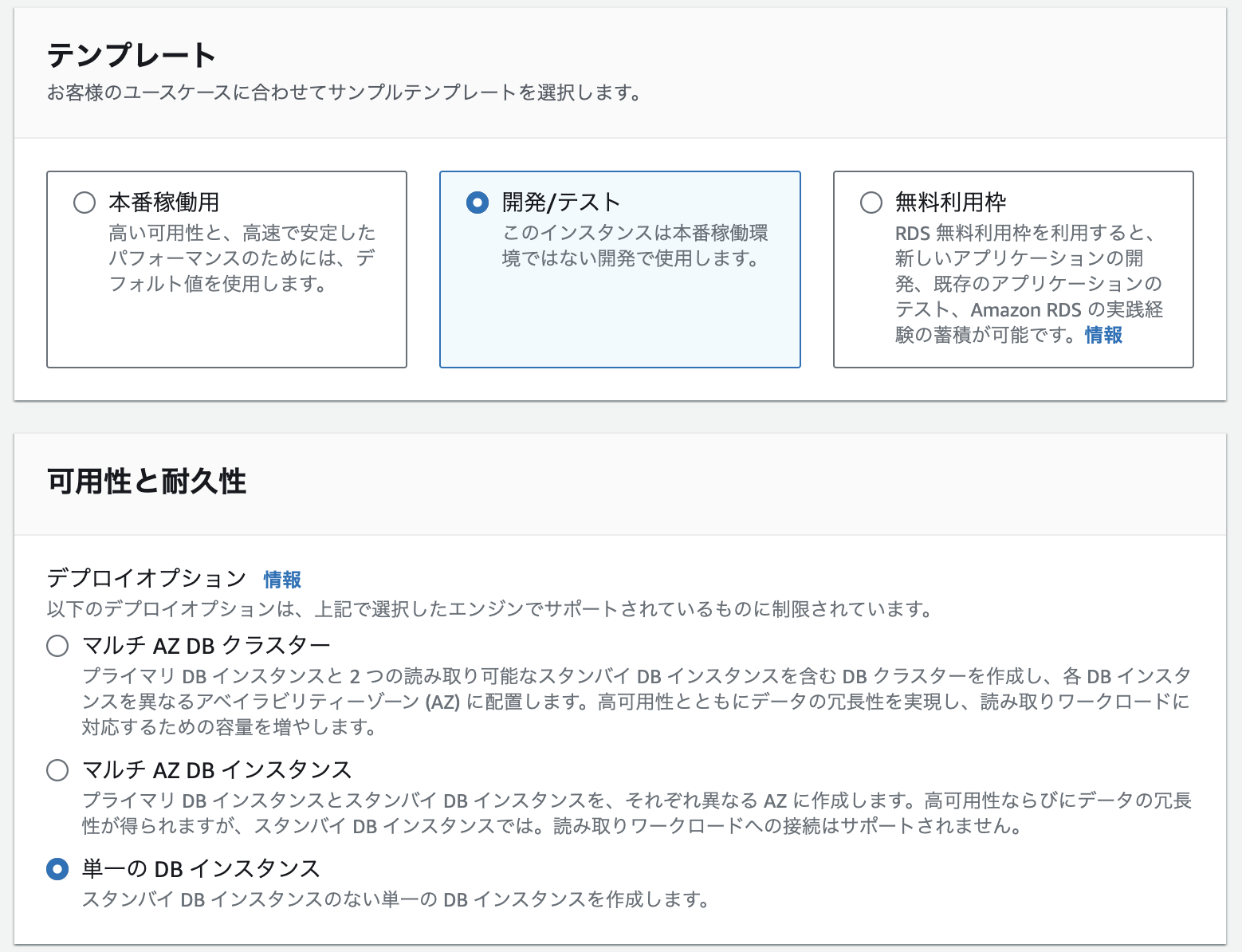
Task: Click the マルチ AZ DB インスタンス label text
Action: pyautogui.click(x=217, y=769)
